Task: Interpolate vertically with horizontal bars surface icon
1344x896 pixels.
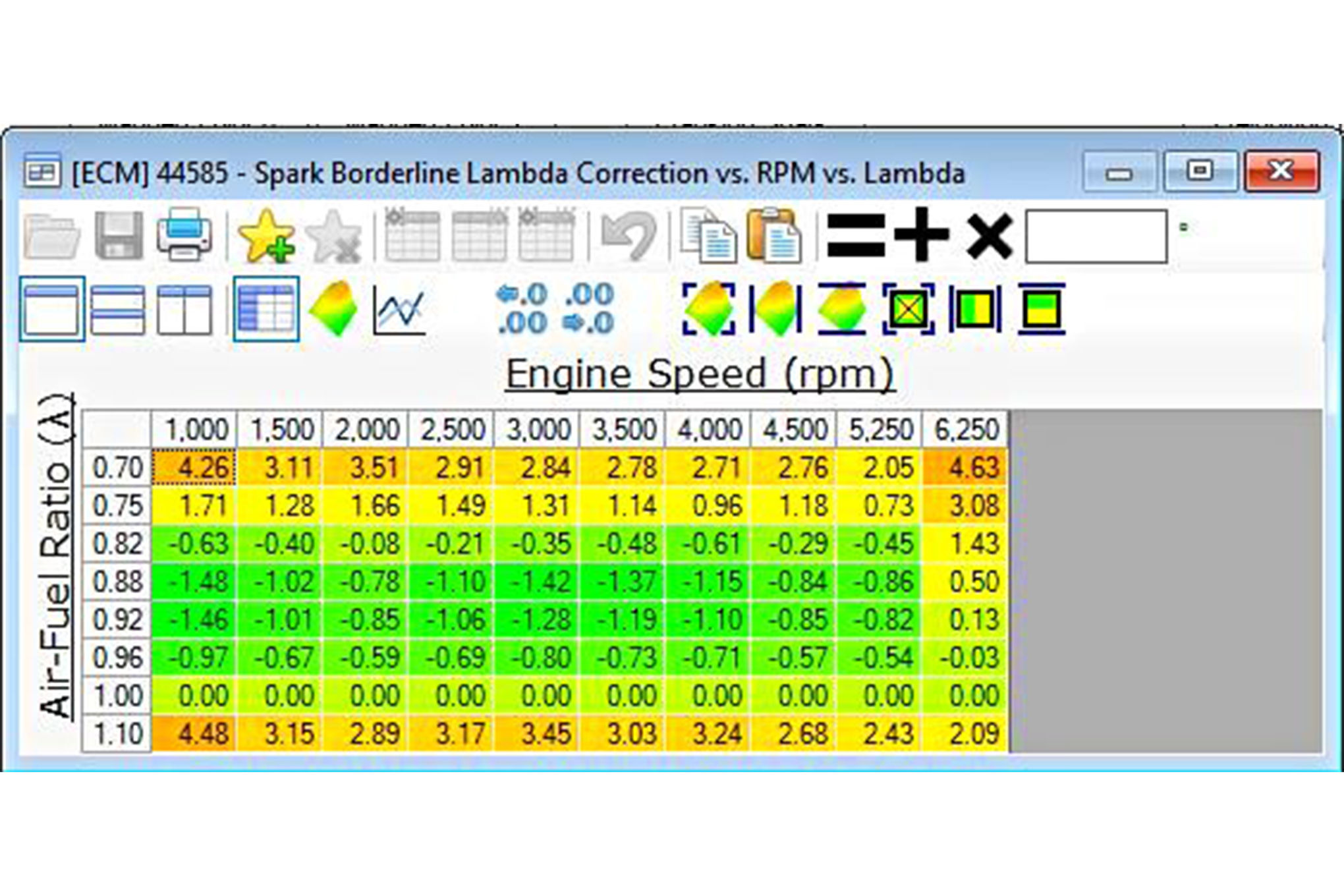Action: [x=842, y=308]
